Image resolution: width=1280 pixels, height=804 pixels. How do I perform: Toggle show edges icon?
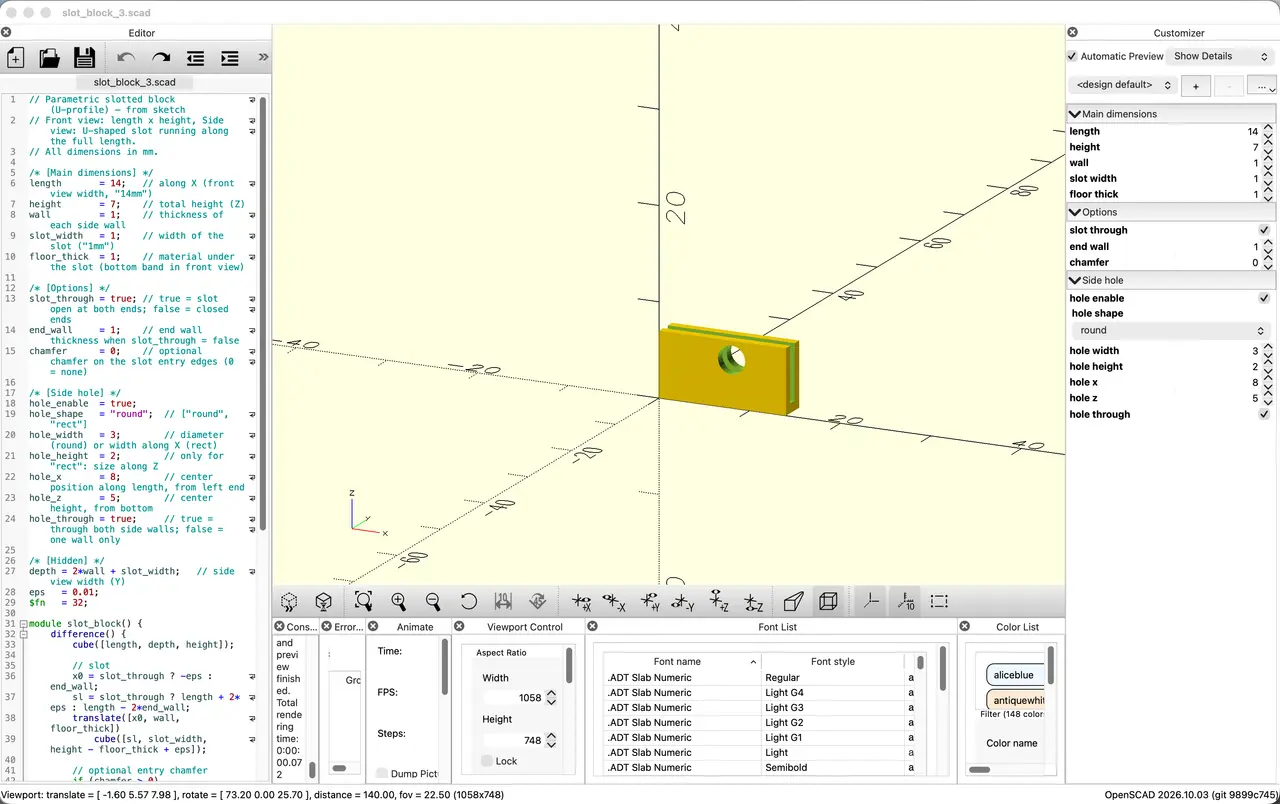[x=939, y=601]
